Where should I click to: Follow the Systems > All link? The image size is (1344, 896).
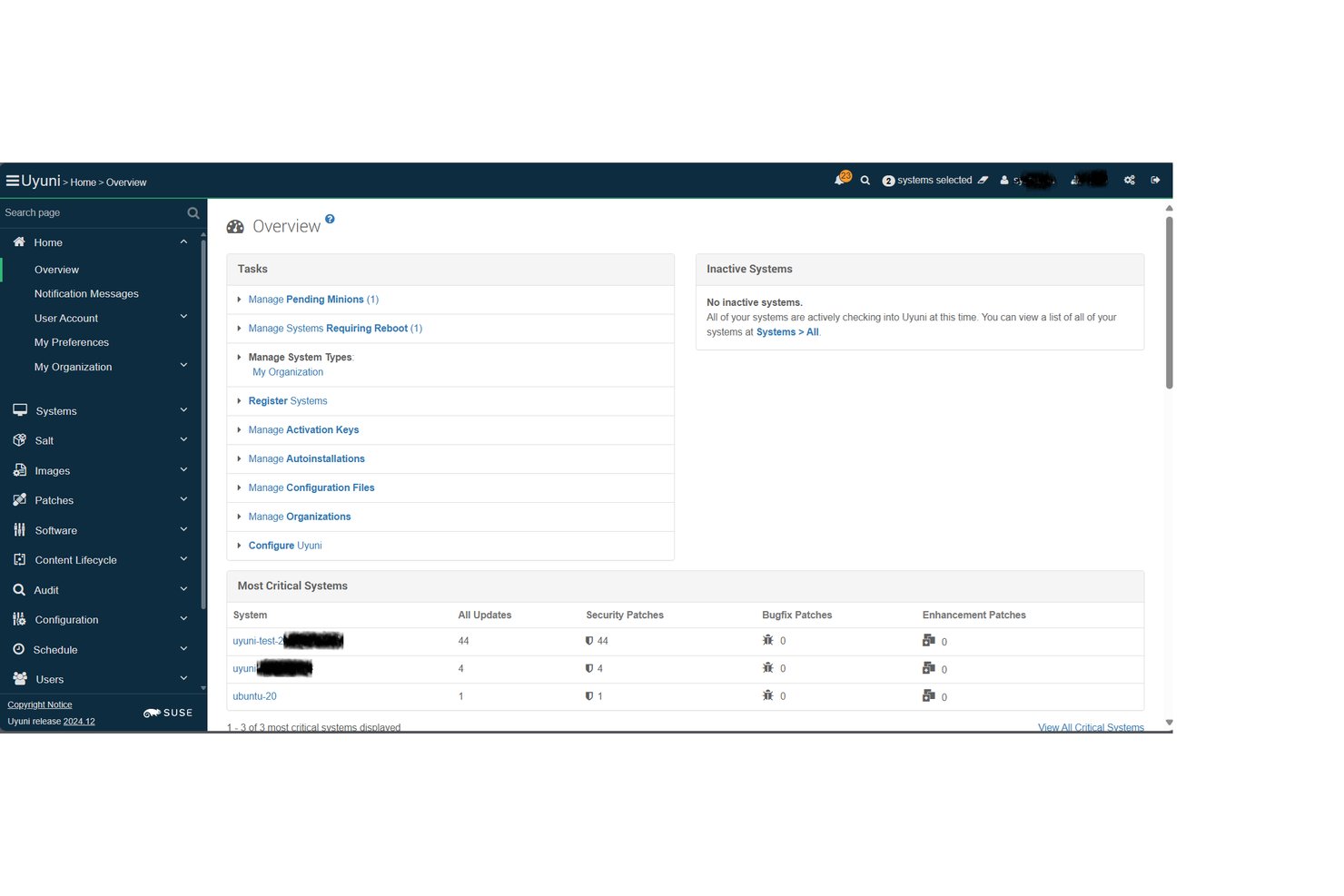coord(787,332)
